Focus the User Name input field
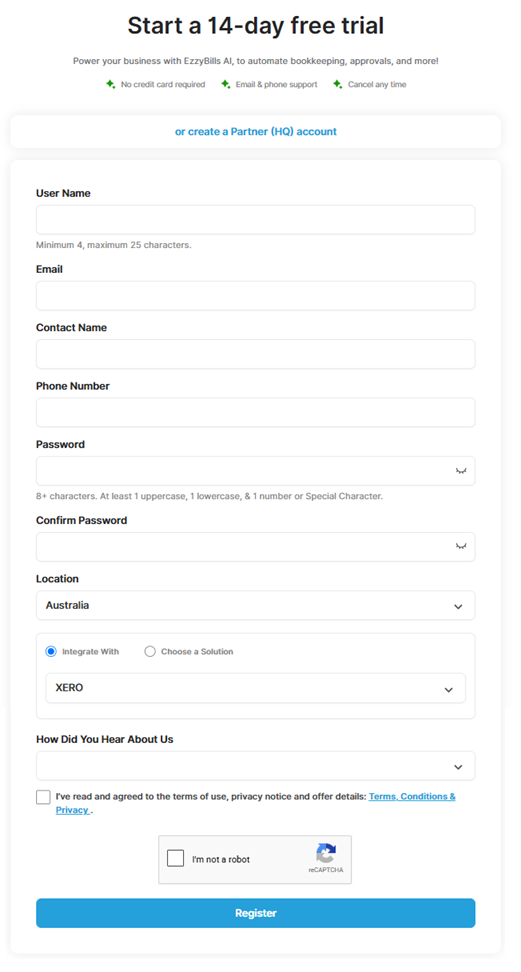Screen dimensions: 521x972 tap(256, 220)
